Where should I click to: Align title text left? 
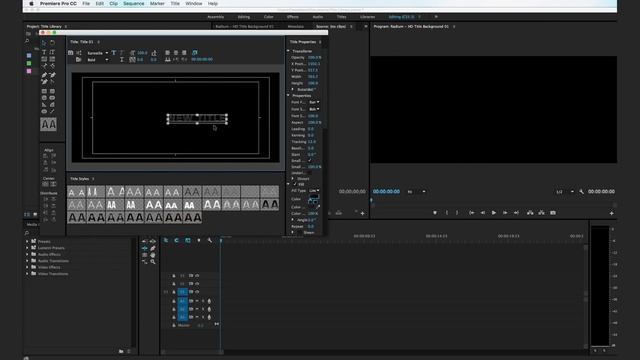(168, 53)
